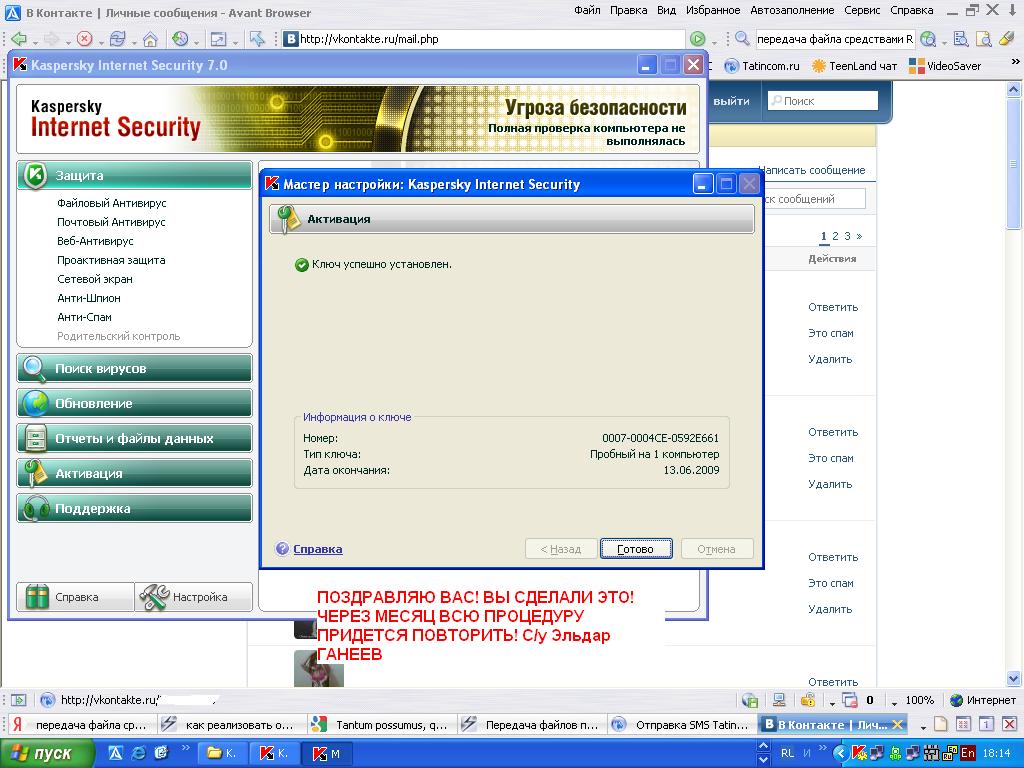Expand the quick launch overflow chevron

coord(185,748)
